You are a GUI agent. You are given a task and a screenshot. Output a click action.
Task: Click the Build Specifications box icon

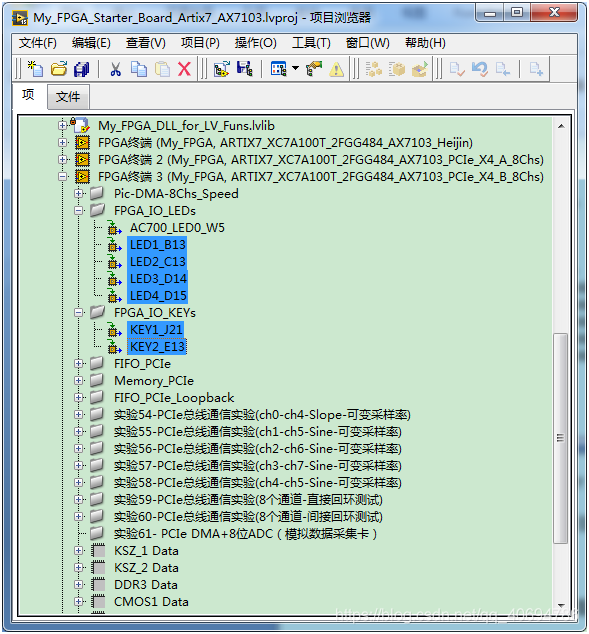(397, 69)
